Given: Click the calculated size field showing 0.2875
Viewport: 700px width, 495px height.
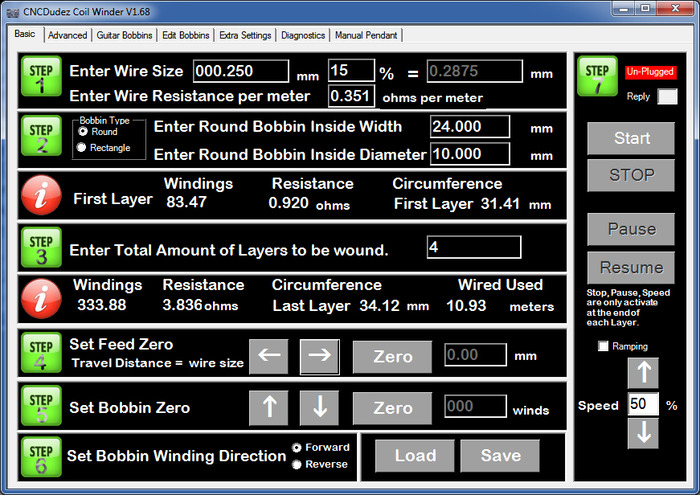Looking at the screenshot, I should click(x=475, y=71).
